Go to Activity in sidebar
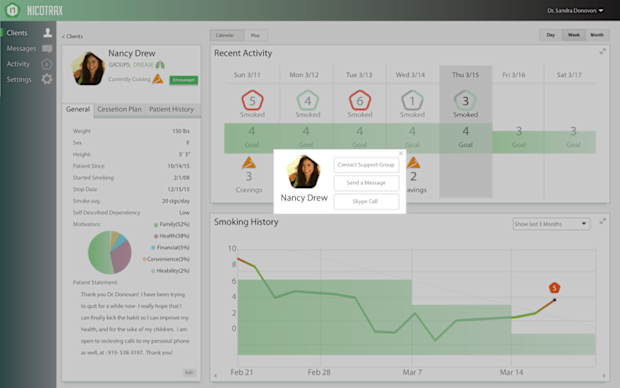Viewport: 620px width, 388px height. 18,64
